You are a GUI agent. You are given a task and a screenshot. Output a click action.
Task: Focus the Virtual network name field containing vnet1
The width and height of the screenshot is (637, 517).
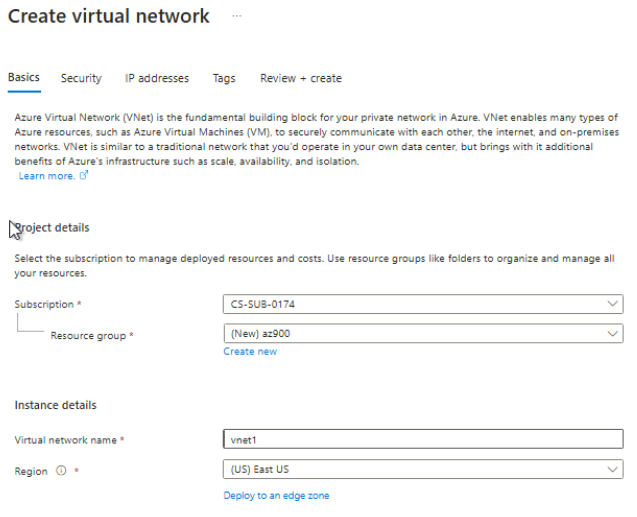click(422, 439)
